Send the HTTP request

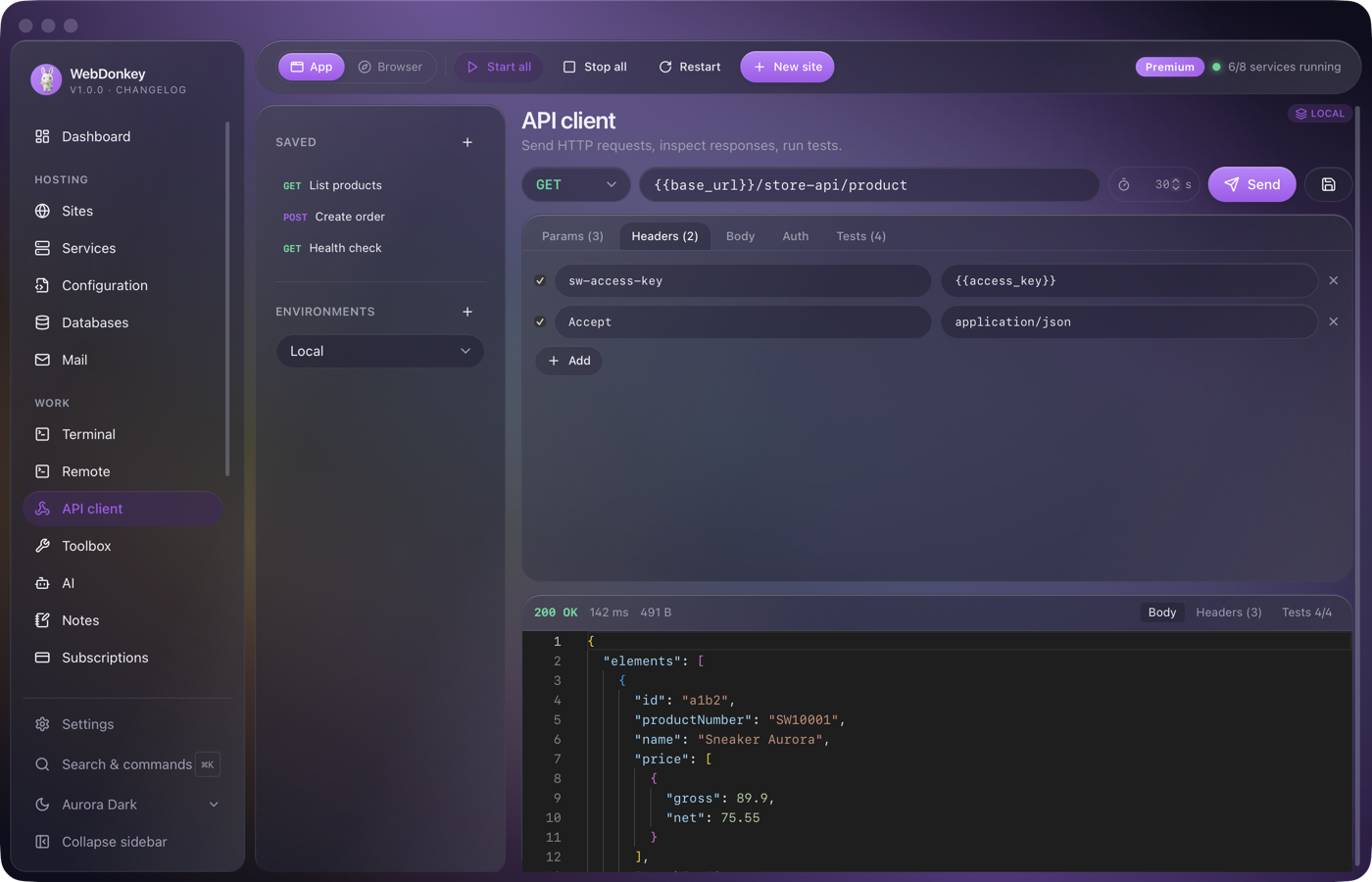[1251, 184]
